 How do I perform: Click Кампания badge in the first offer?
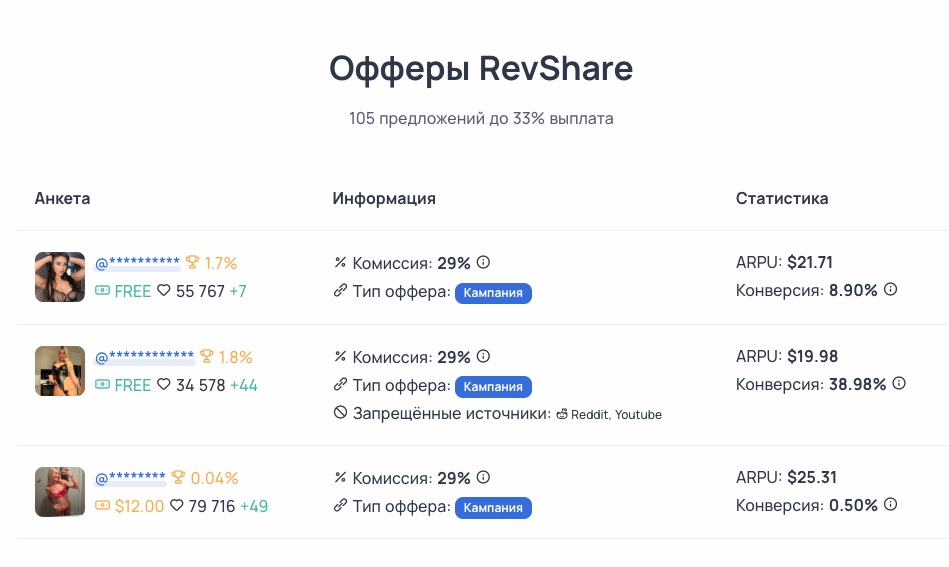pos(493,293)
